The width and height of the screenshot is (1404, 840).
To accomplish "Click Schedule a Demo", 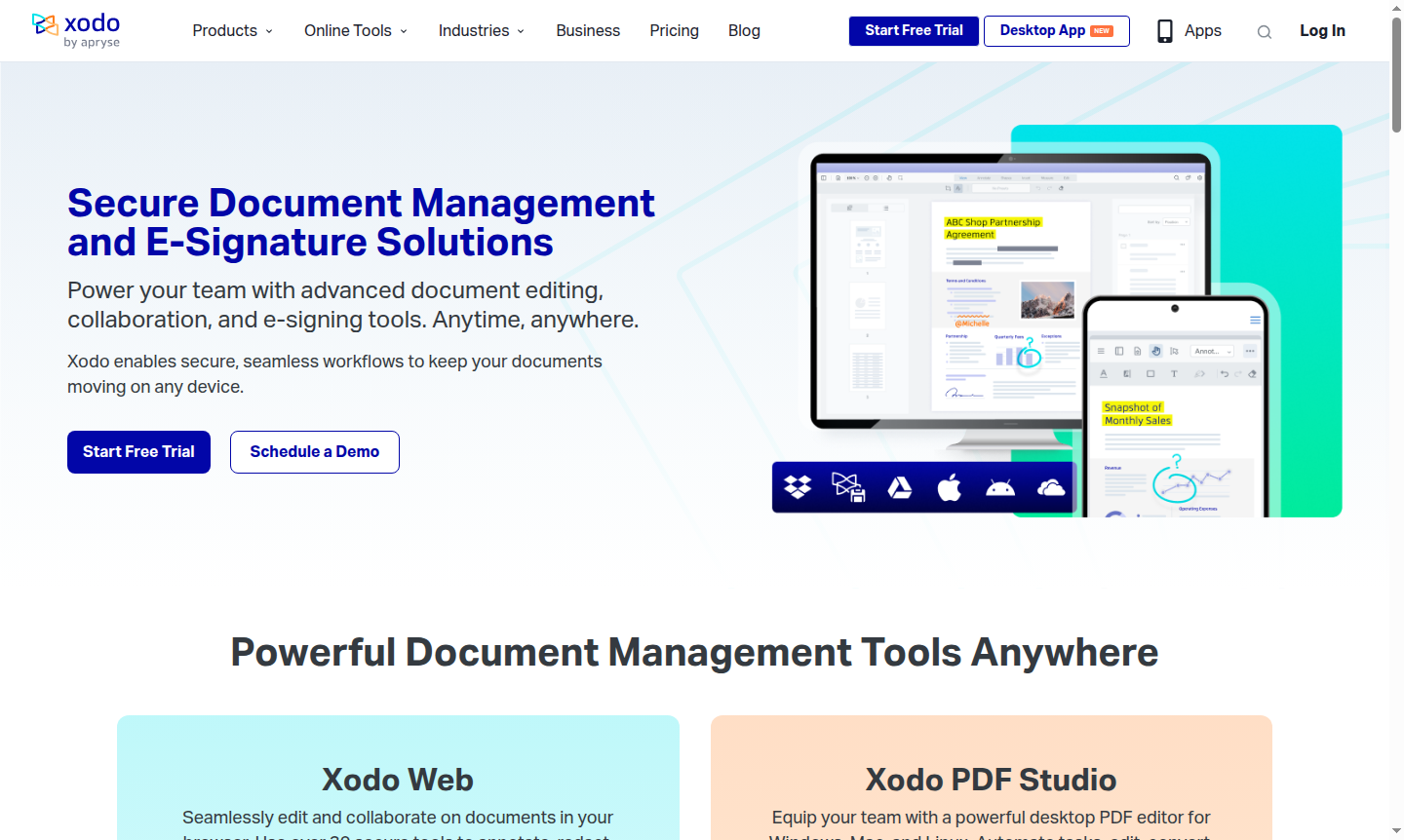I will (x=314, y=451).
